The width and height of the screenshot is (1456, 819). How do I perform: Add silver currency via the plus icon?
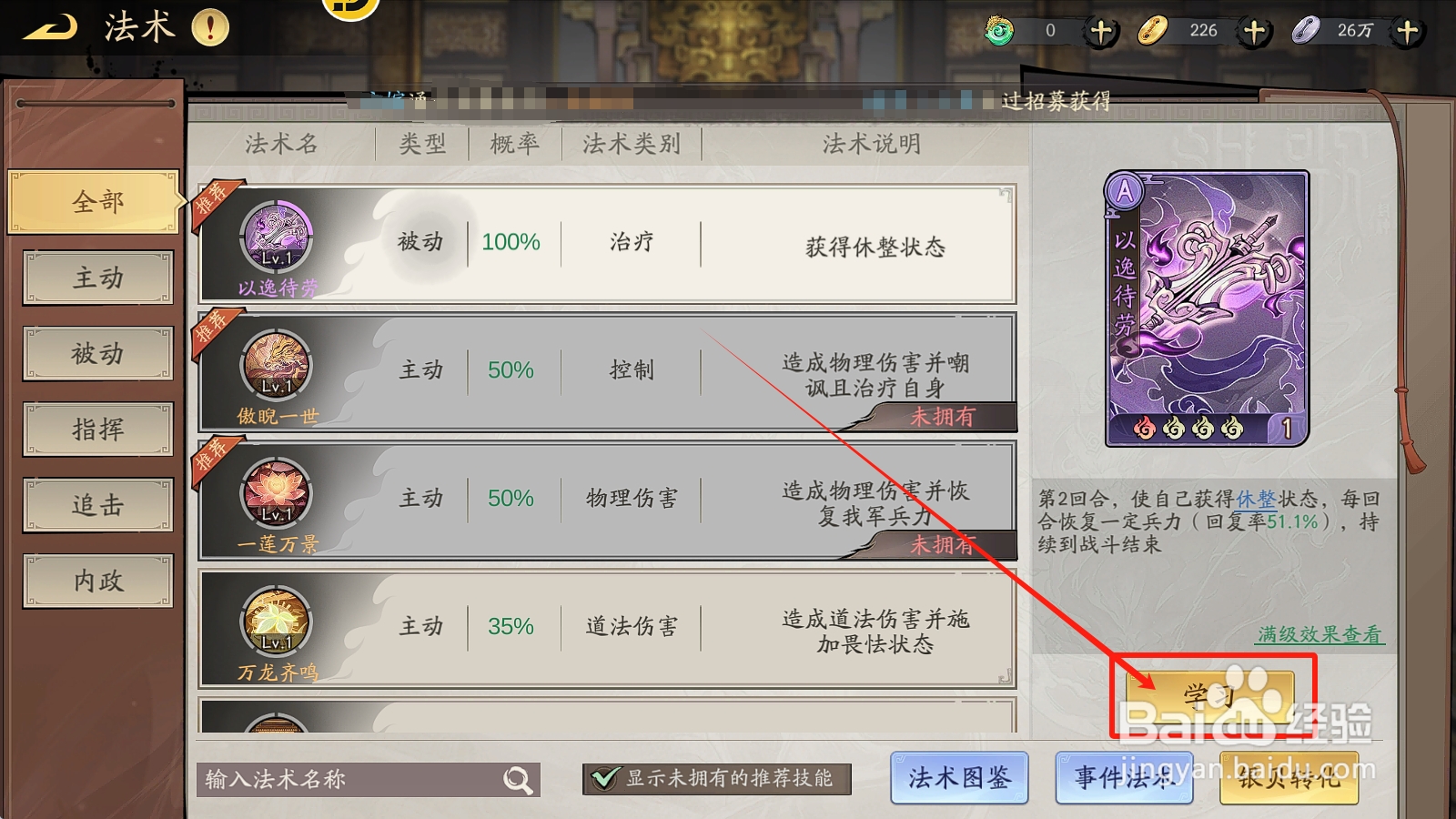pyautogui.click(x=1408, y=32)
